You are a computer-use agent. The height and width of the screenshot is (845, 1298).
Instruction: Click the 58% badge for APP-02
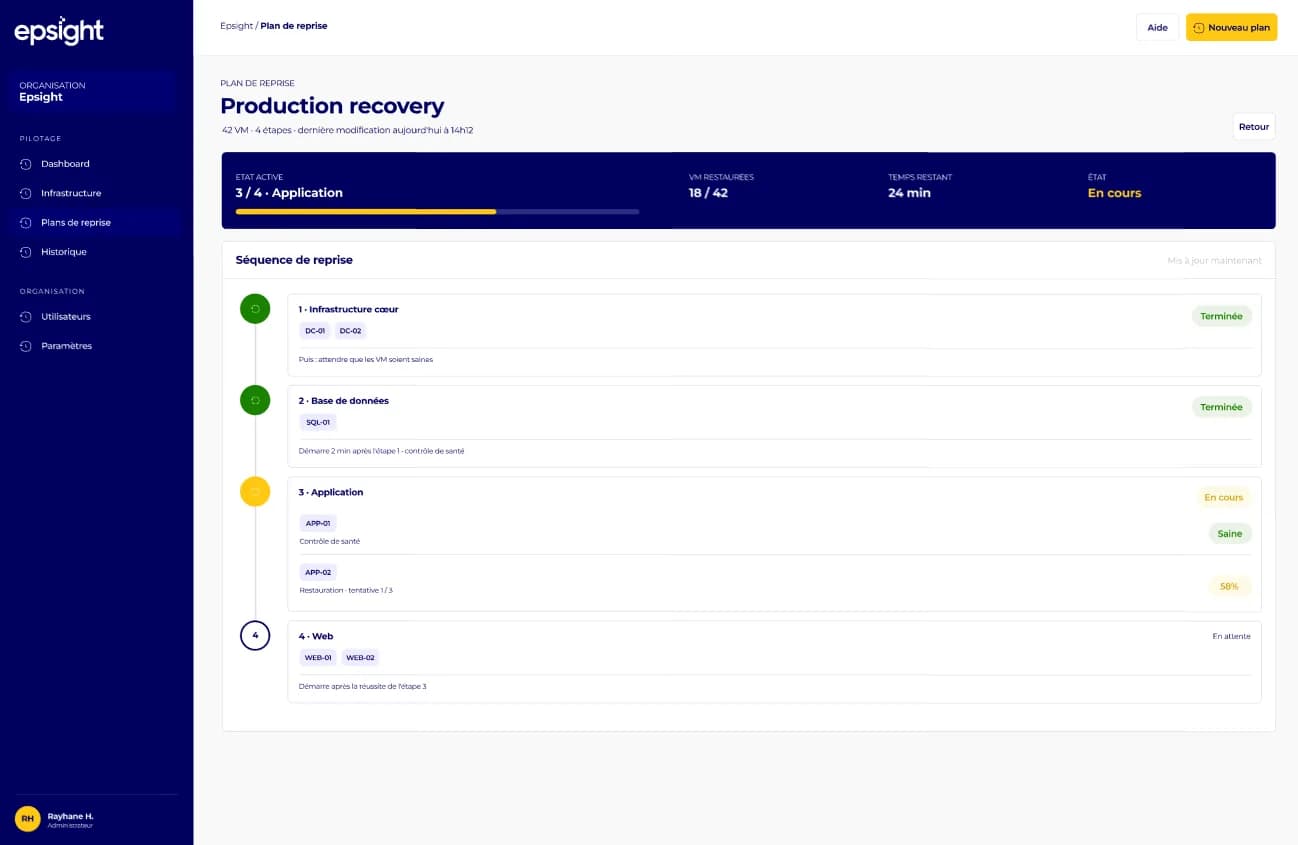coord(1229,586)
